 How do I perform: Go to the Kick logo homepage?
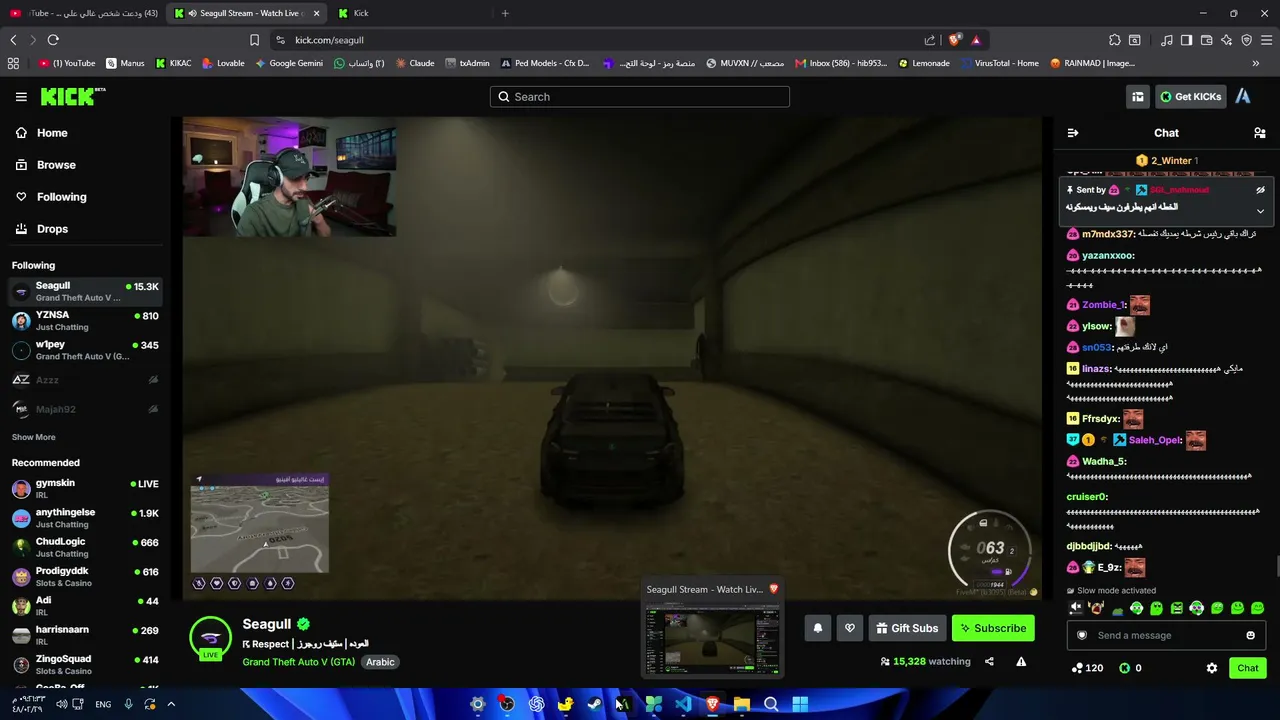73,96
